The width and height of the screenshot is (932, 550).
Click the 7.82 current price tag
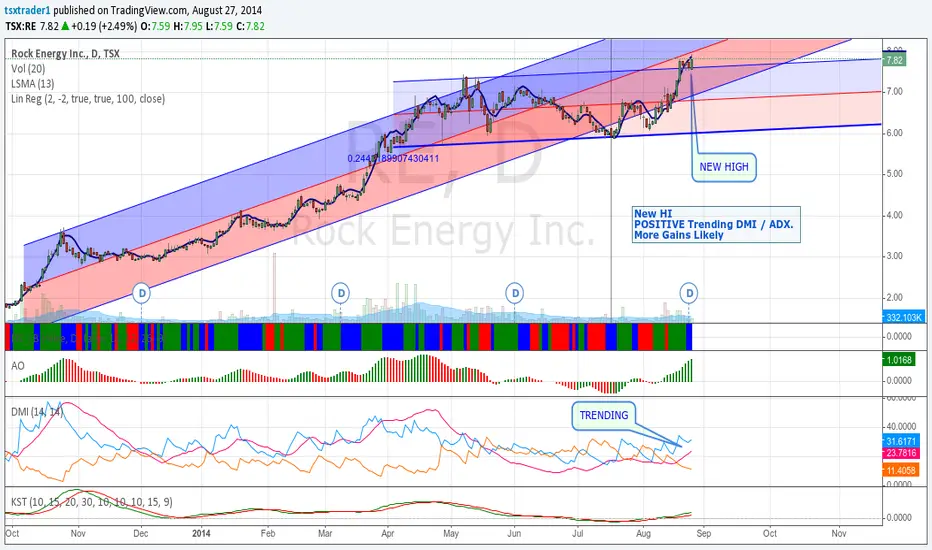click(x=894, y=60)
